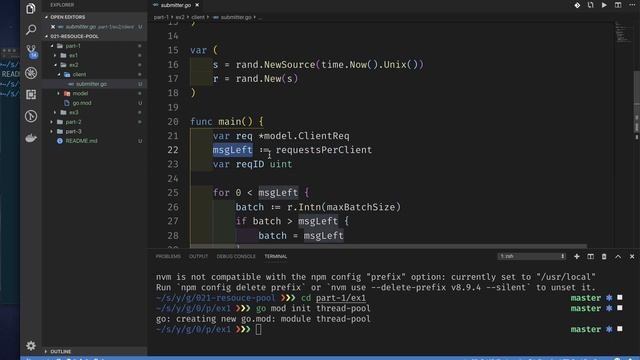640x360 pixels.
Task: Switch to the Debug Console tab
Action: point(236,256)
